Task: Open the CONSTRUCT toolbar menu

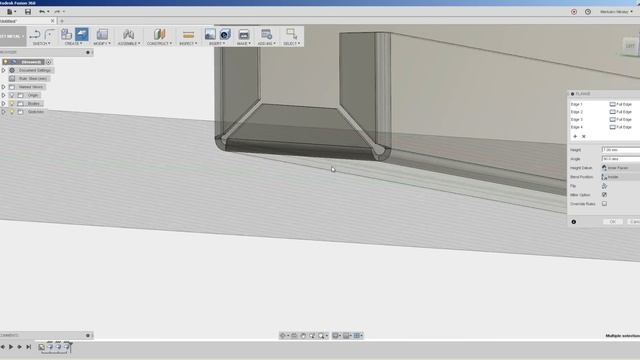Action: click(x=160, y=44)
